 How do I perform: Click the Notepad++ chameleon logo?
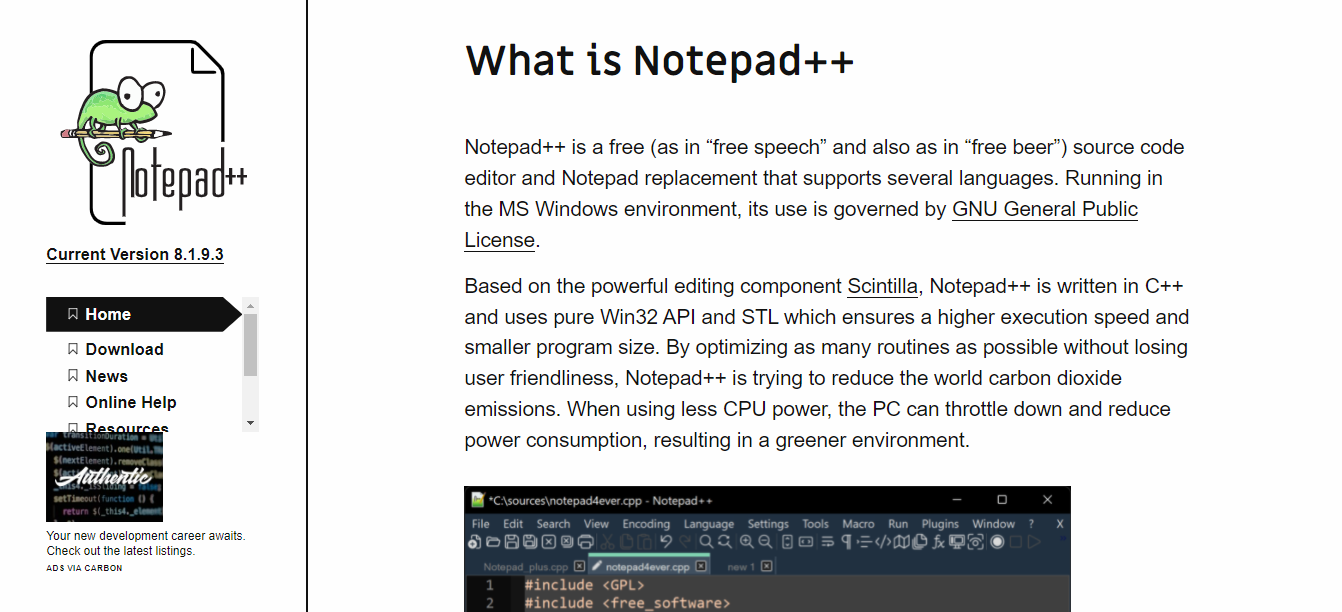tap(154, 132)
